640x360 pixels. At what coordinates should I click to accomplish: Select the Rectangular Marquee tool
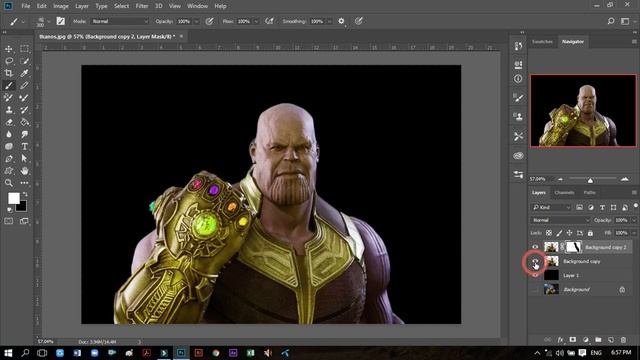24,49
